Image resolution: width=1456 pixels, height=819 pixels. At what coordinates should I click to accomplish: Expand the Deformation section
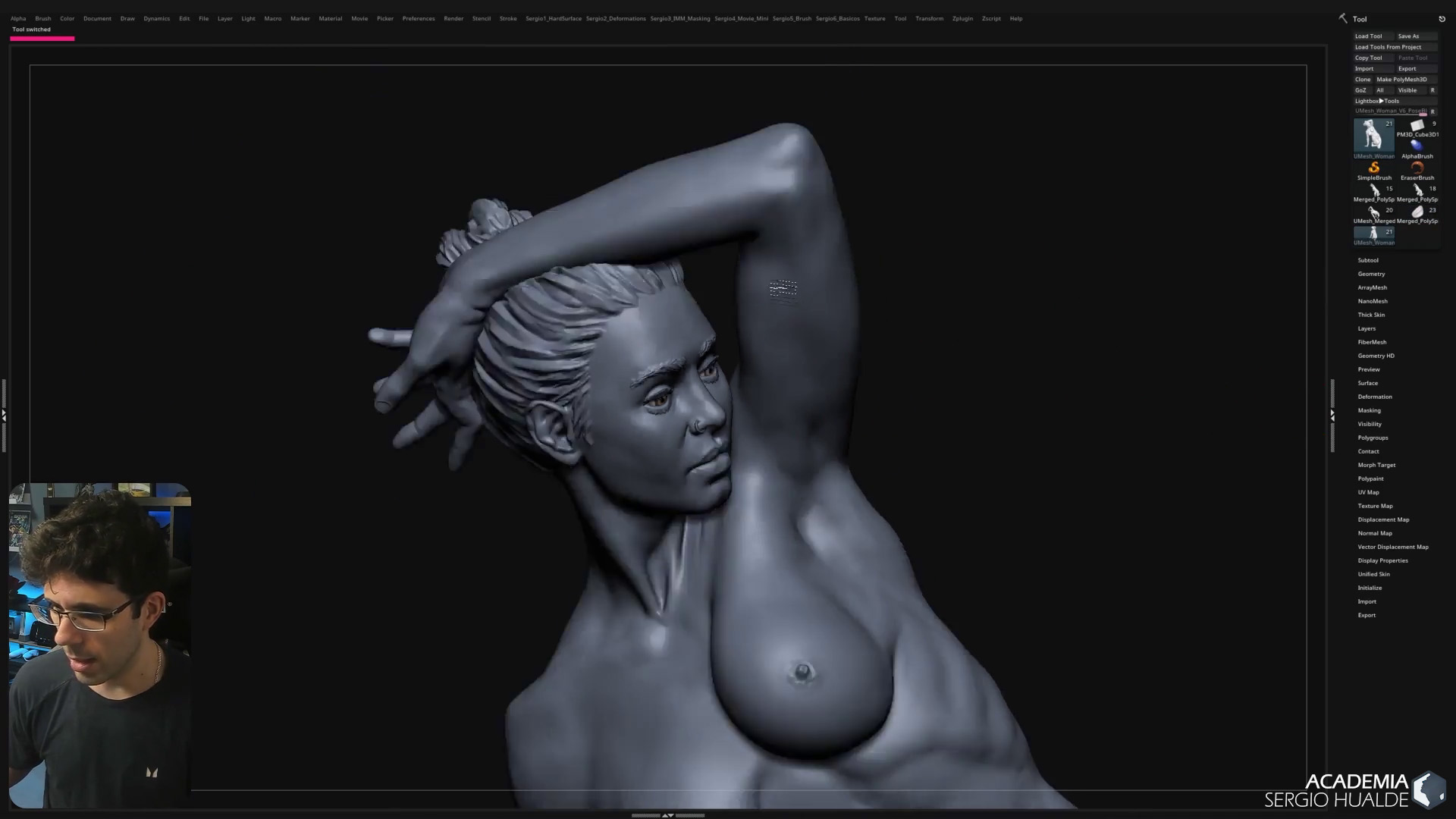(x=1374, y=397)
